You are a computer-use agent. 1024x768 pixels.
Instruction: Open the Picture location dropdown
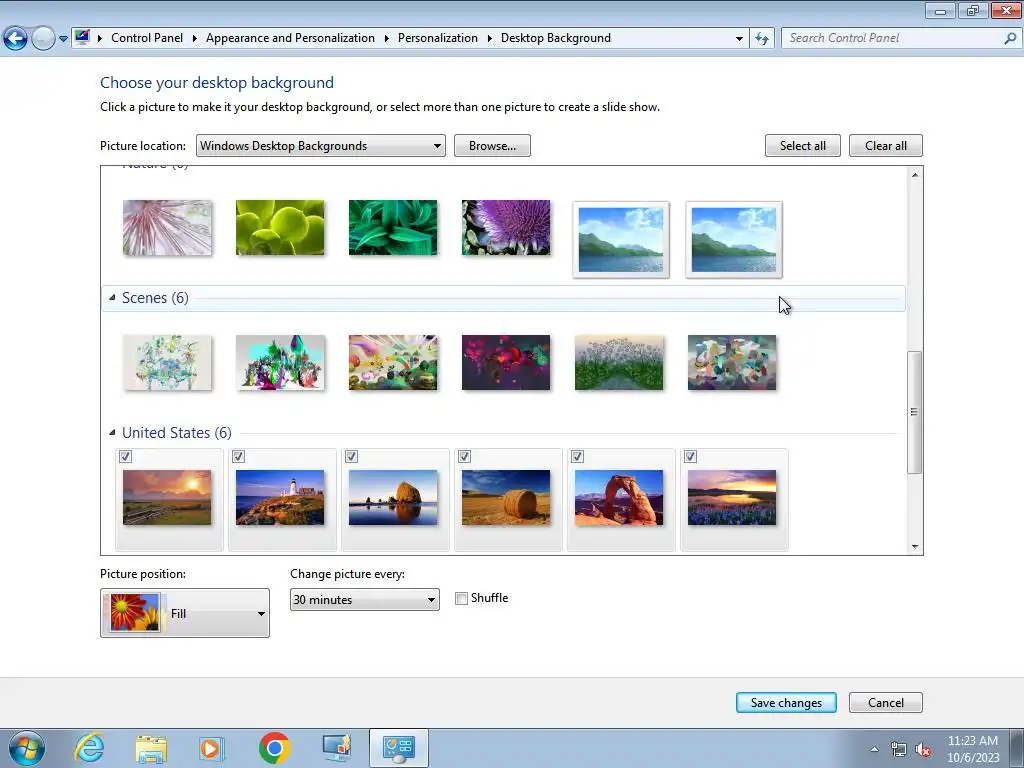click(x=321, y=146)
